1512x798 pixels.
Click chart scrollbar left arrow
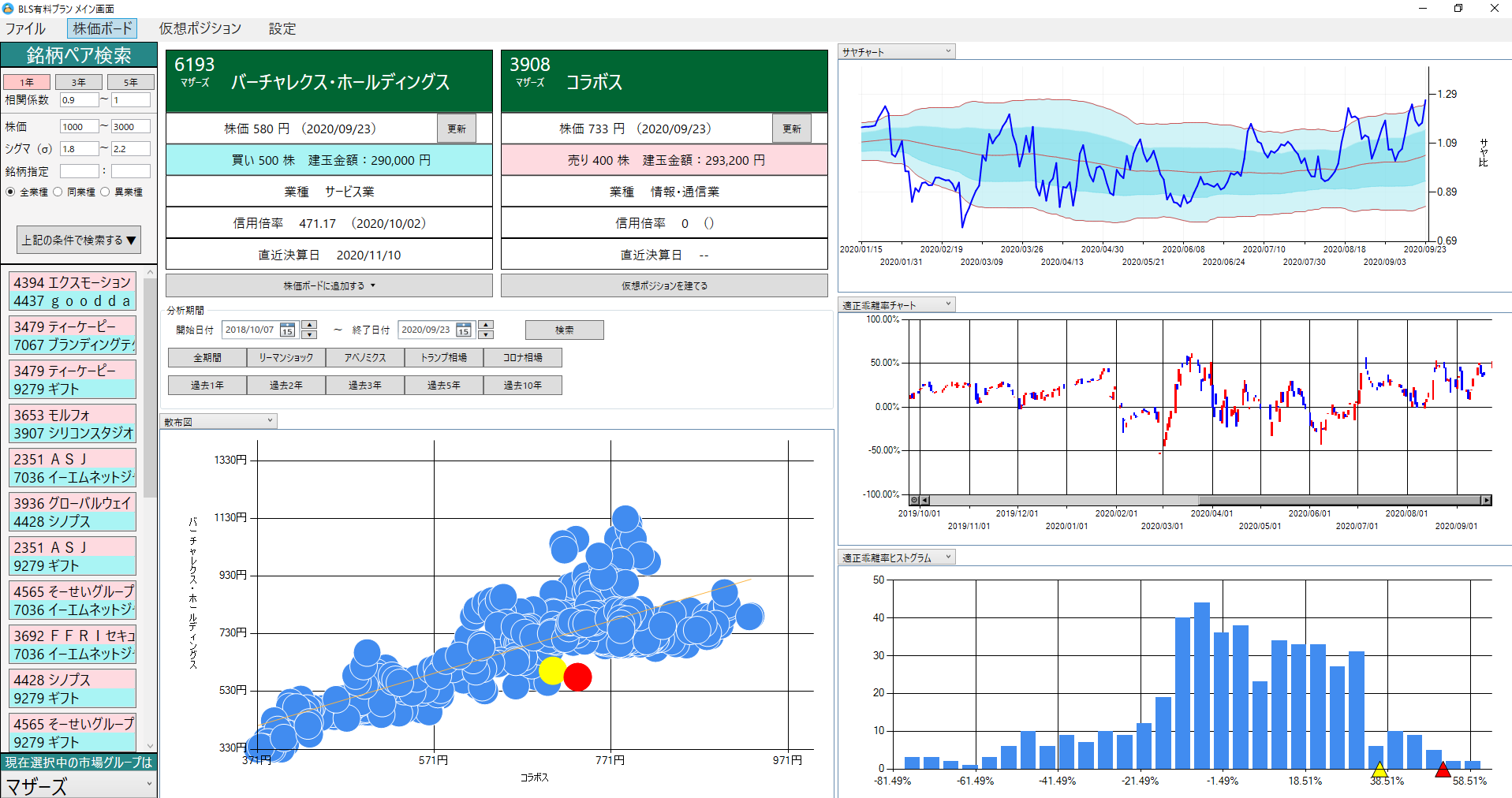925,500
